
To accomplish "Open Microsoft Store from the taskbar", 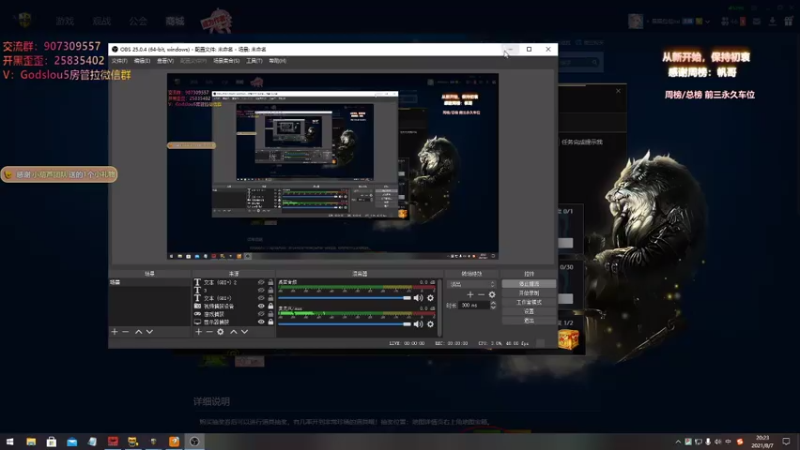I will coord(52,441).
